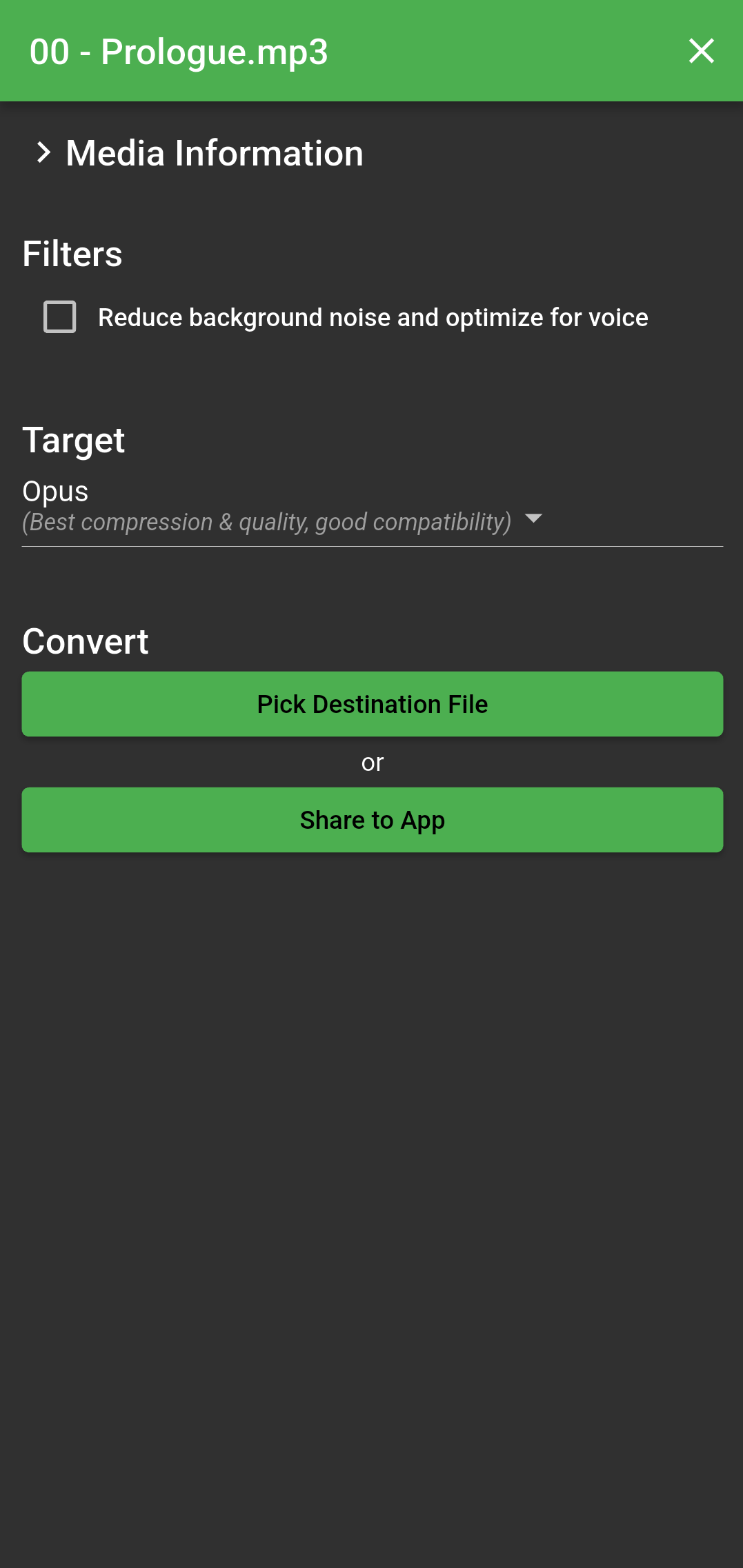
Task: Click the Convert section heading
Action: 85,641
